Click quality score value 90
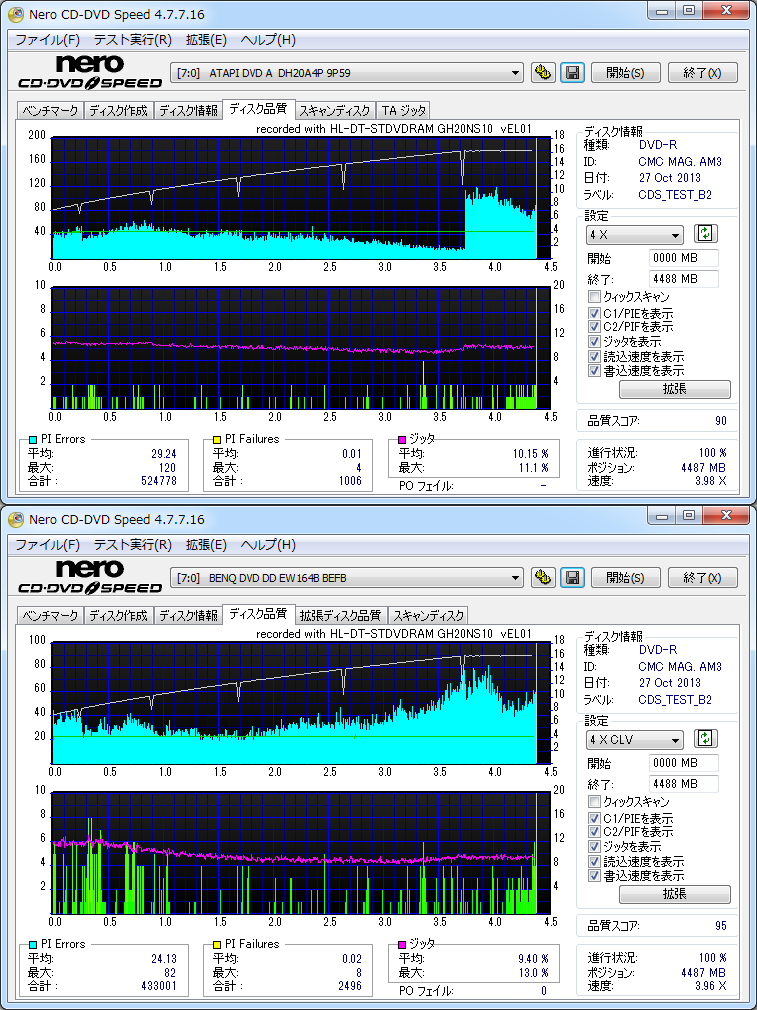This screenshot has width=757, height=1010. [x=720, y=421]
